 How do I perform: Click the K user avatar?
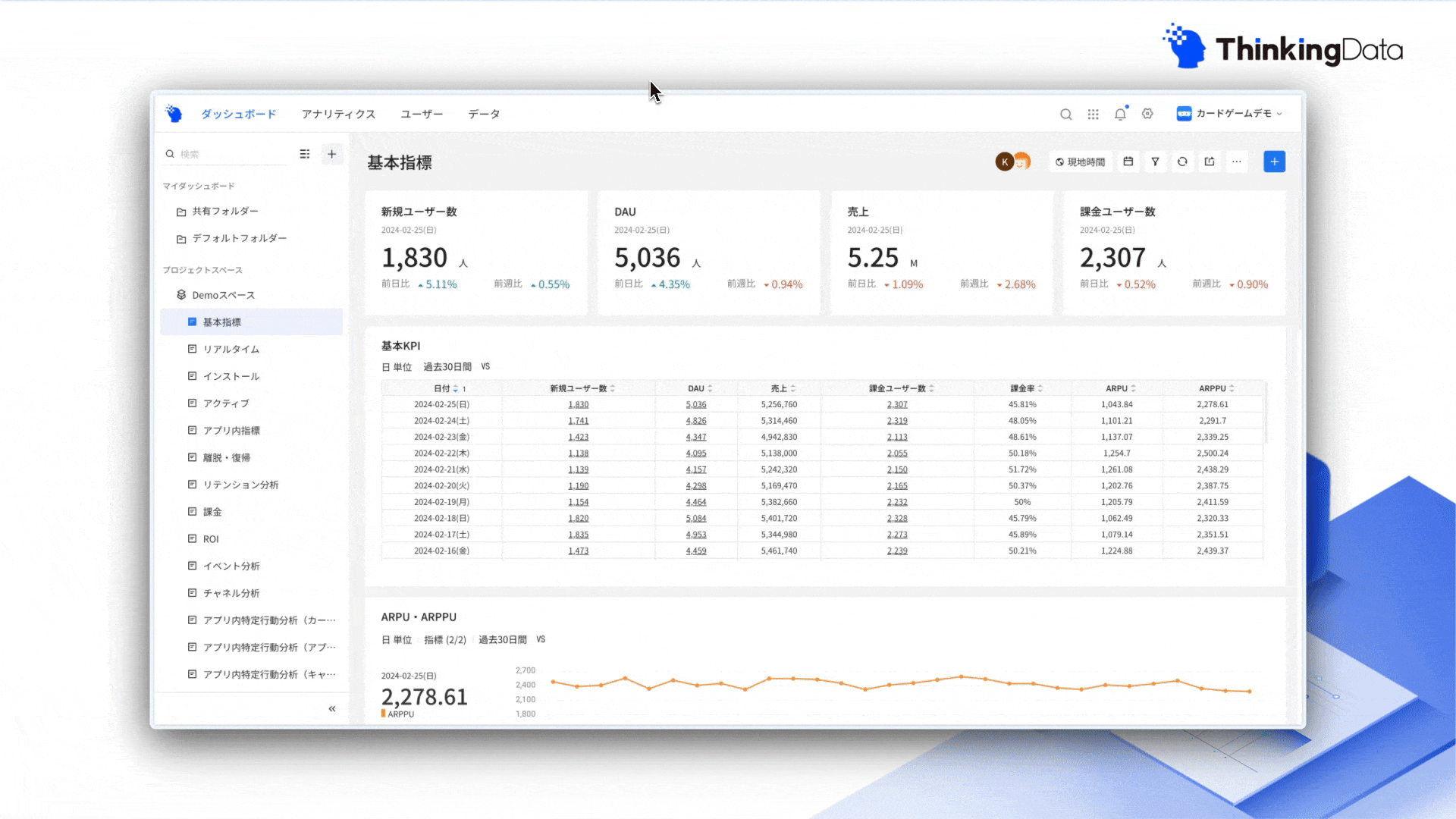pos(1005,162)
